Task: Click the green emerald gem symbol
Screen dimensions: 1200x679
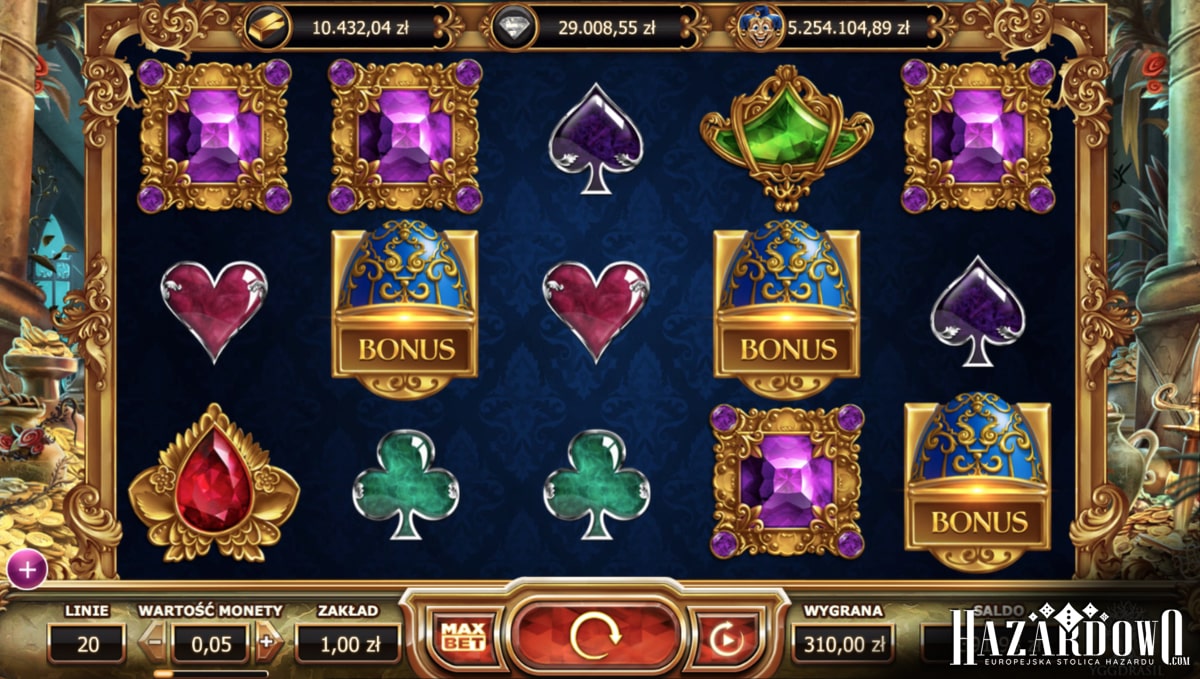Action: tap(785, 140)
